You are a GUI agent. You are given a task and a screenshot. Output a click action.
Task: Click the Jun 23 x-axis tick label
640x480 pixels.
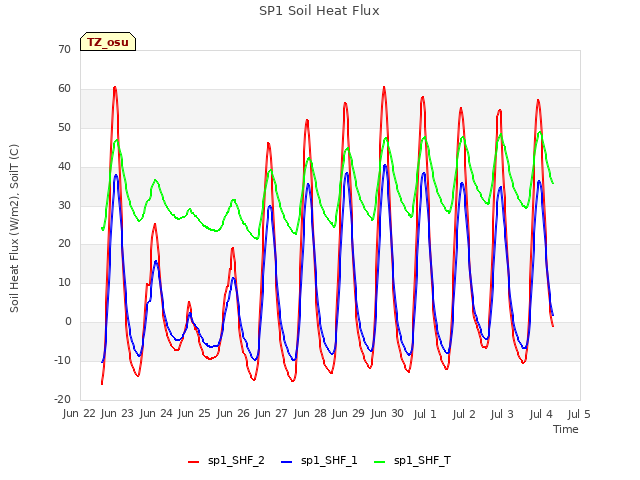tap(117, 413)
